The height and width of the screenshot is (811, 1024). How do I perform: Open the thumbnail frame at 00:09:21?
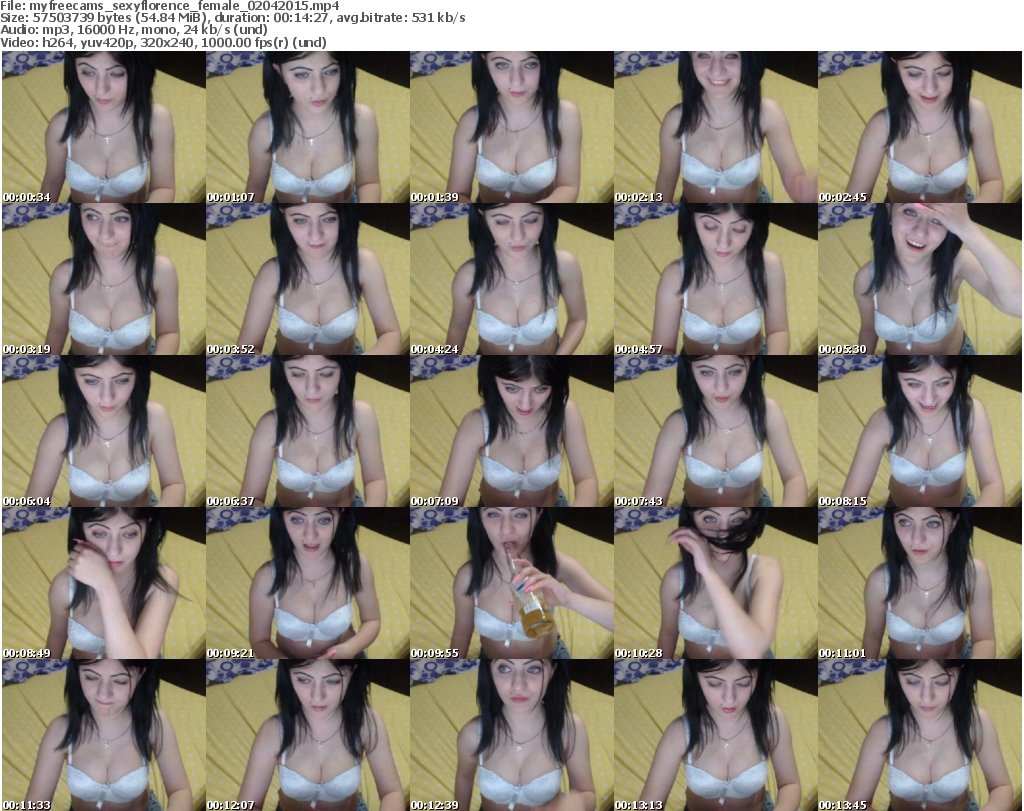308,584
